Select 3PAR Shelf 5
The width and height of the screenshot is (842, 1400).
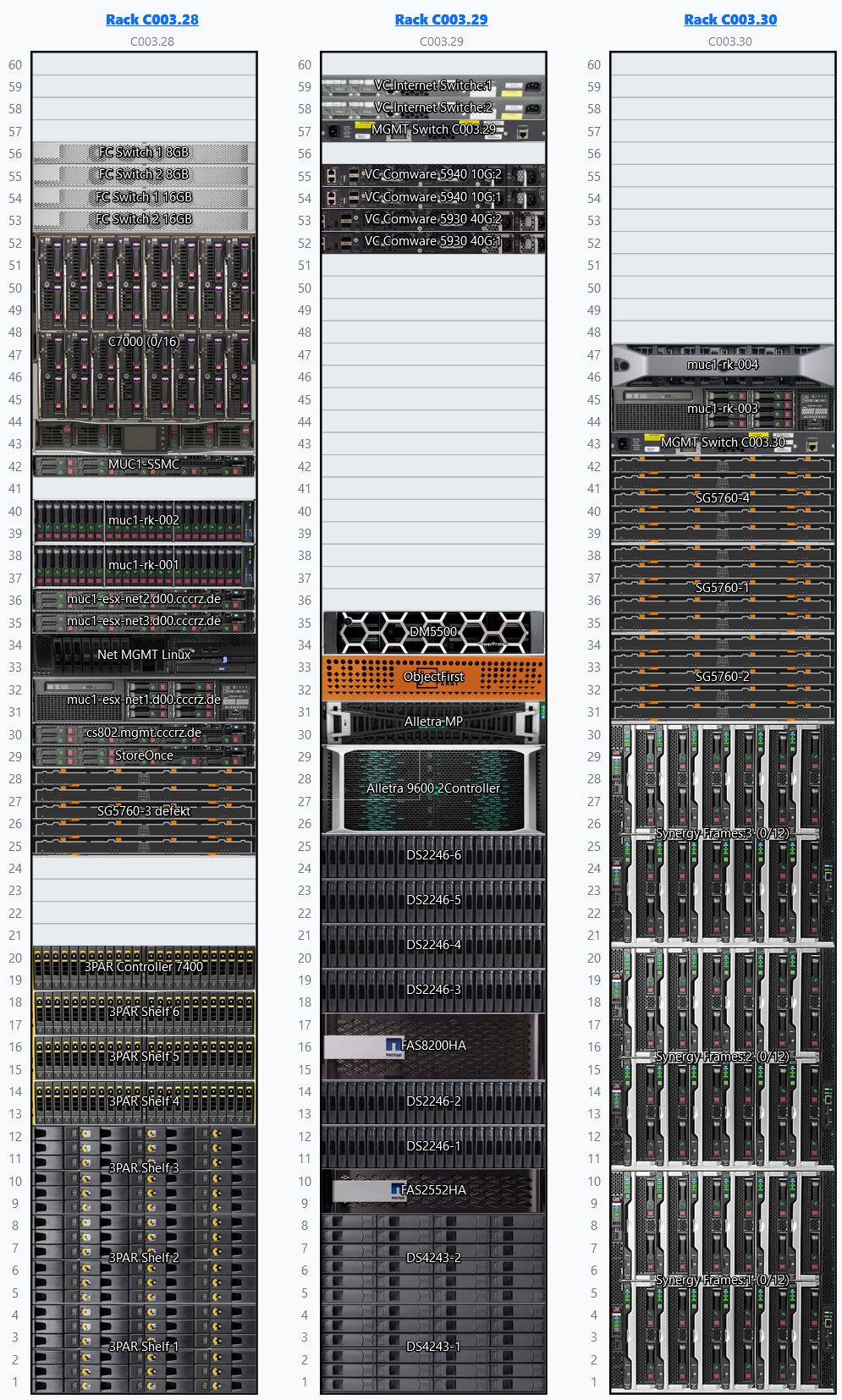point(144,1057)
